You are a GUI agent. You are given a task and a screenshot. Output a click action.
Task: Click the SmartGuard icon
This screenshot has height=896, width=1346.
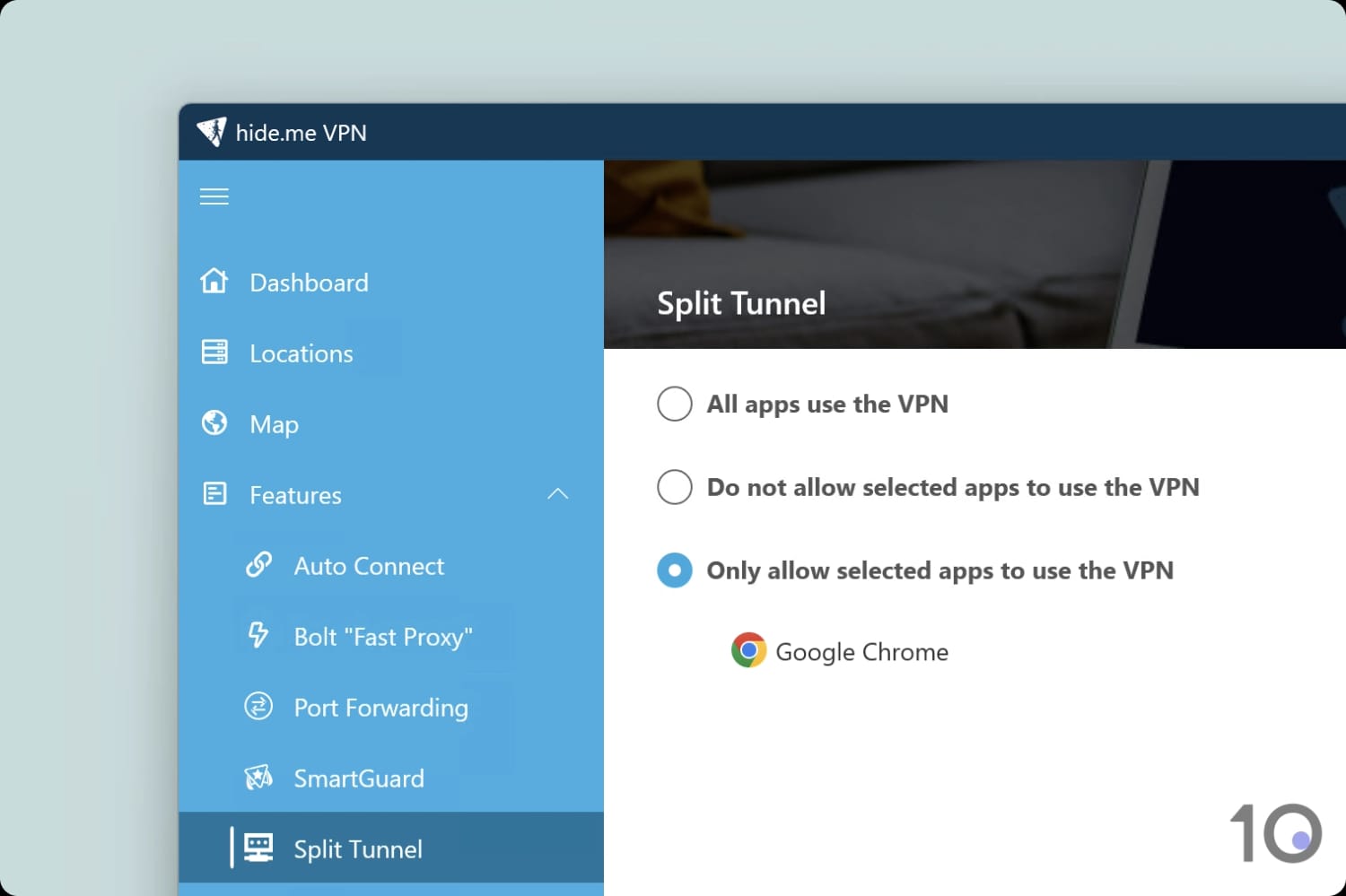pos(258,777)
